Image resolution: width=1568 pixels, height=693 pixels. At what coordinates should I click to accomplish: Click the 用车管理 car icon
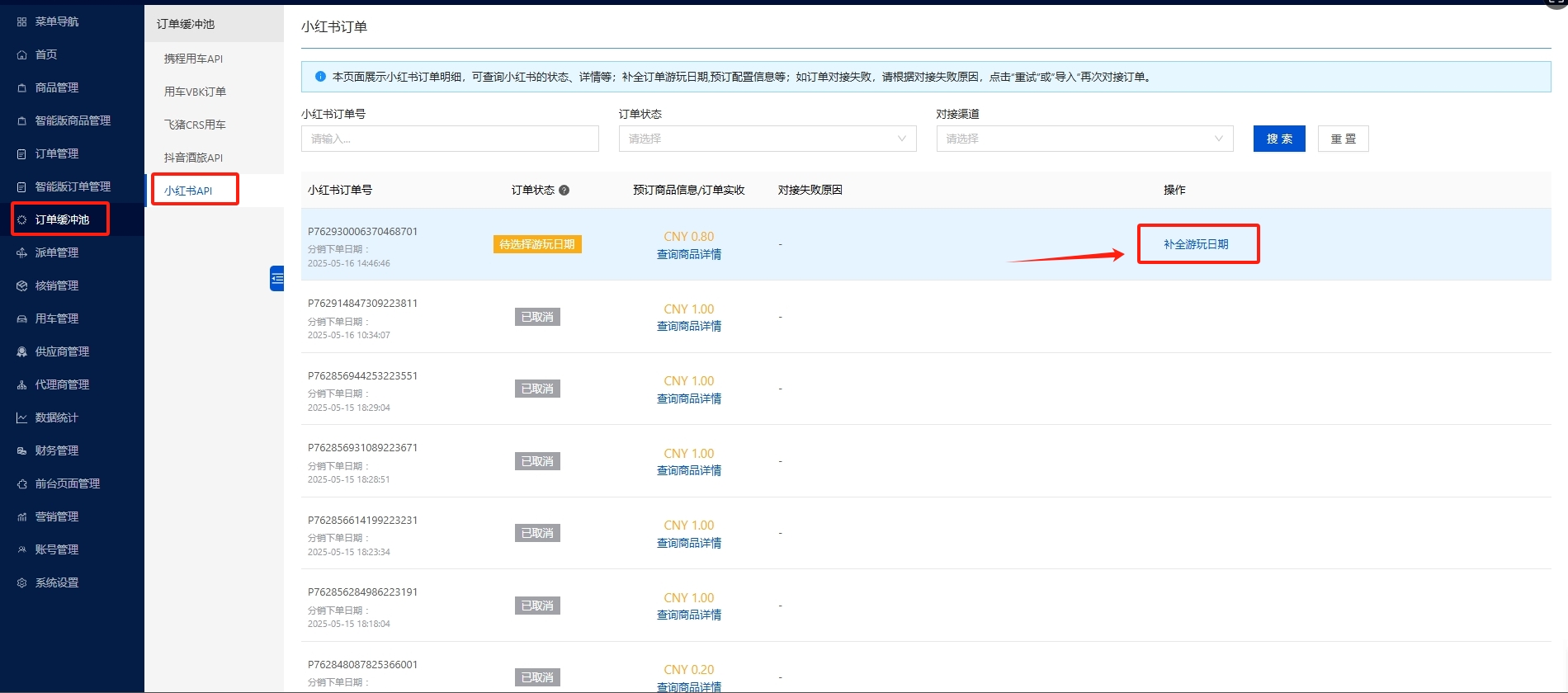(x=21, y=318)
